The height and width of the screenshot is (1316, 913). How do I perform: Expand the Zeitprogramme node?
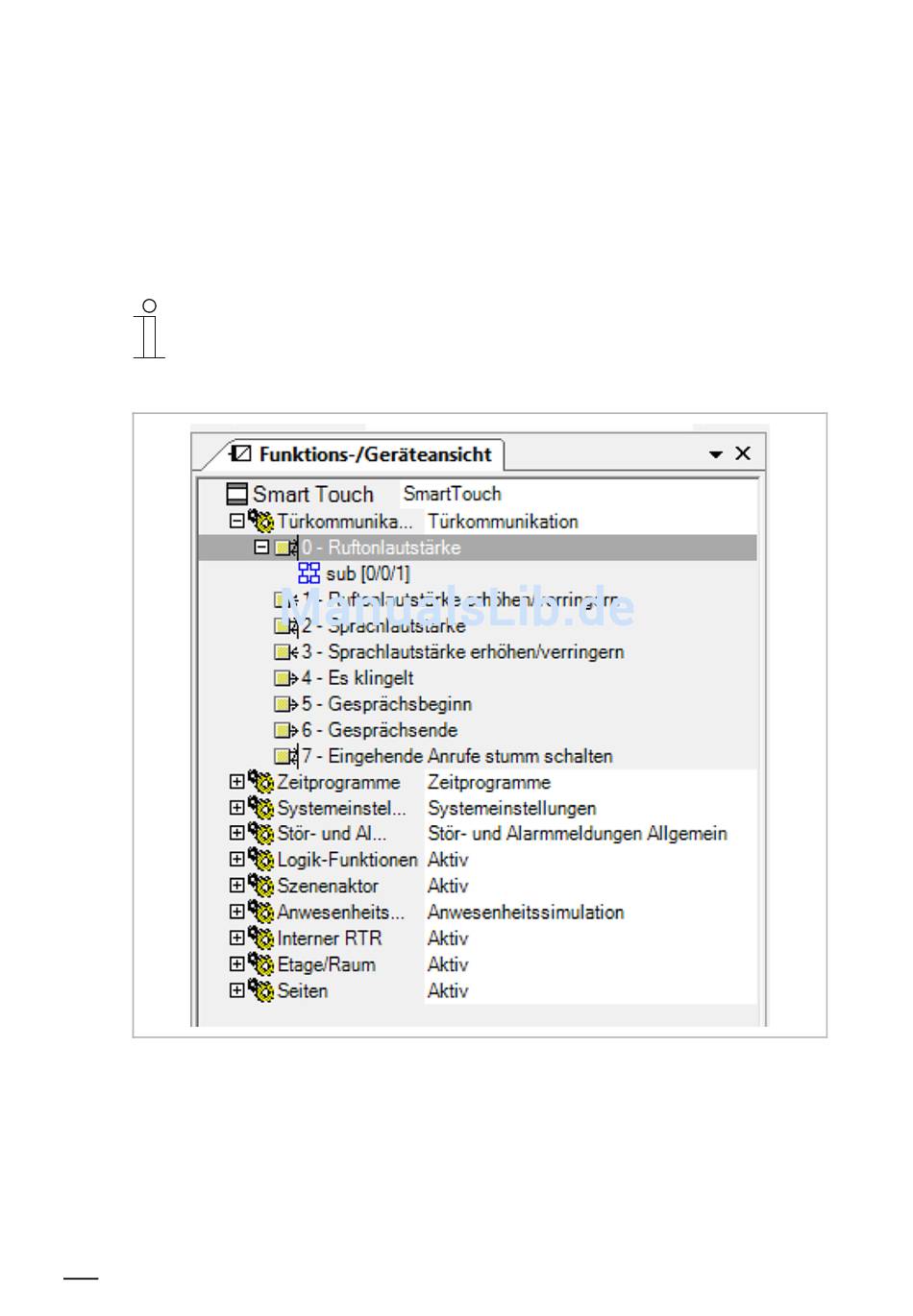[x=236, y=782]
